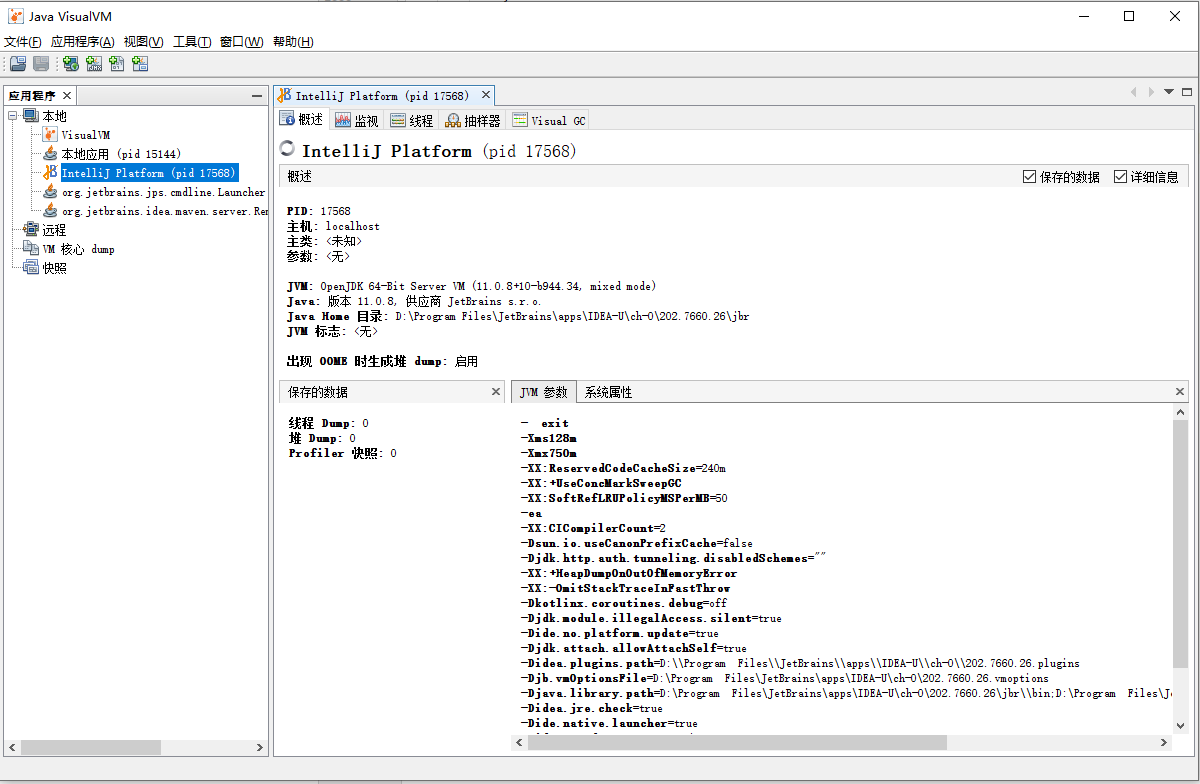Click Java icon of org.jetbrains.jps.cmdline.Launcher
This screenshot has width=1200, height=784.
click(51, 191)
